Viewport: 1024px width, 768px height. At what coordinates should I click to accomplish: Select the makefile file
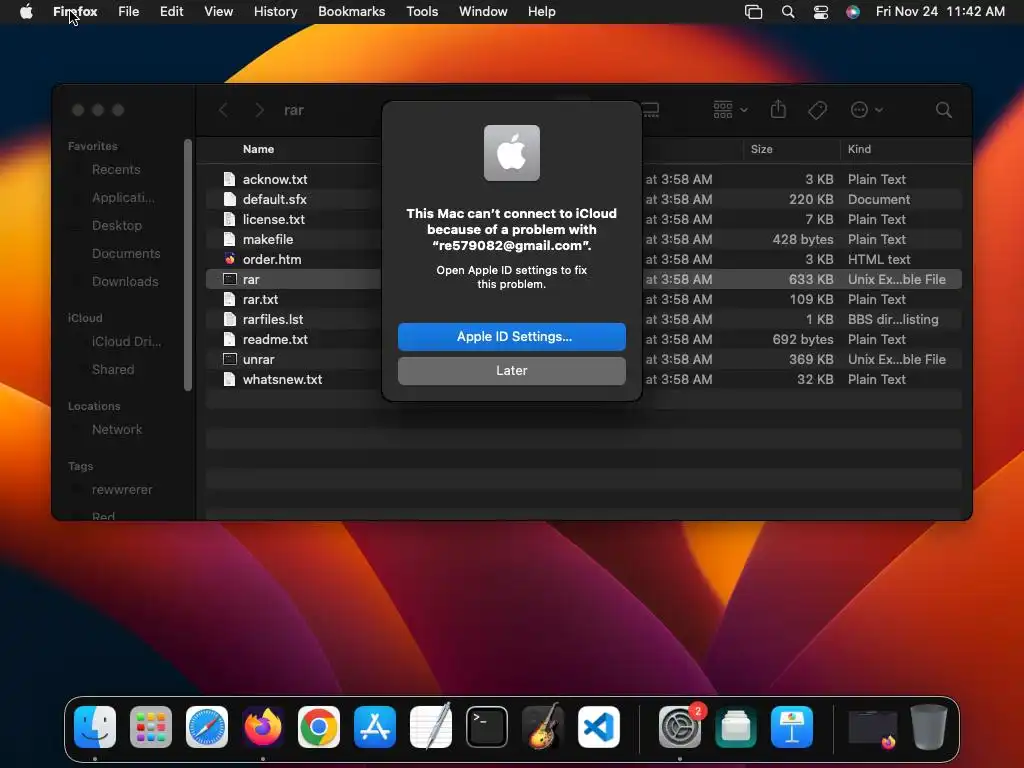click(x=268, y=239)
